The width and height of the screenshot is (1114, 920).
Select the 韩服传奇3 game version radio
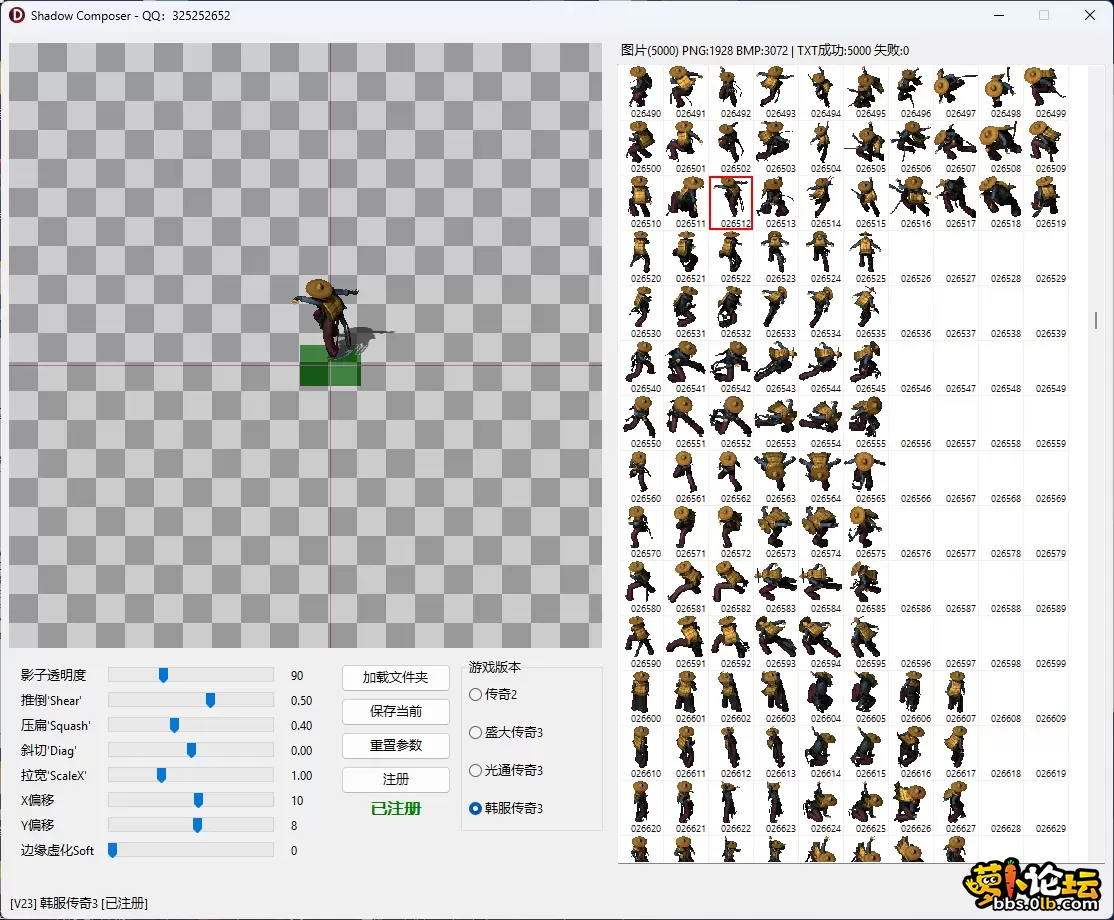click(505, 808)
